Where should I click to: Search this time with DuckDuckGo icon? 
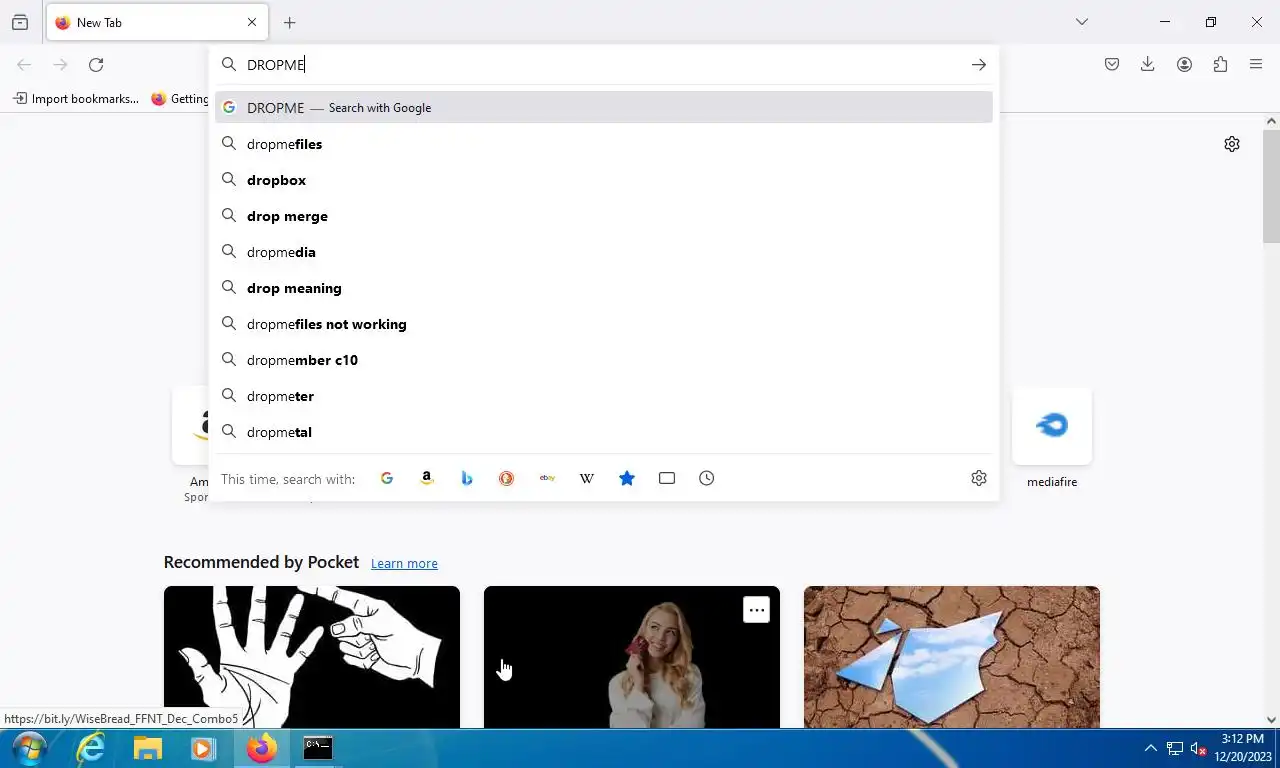(507, 478)
